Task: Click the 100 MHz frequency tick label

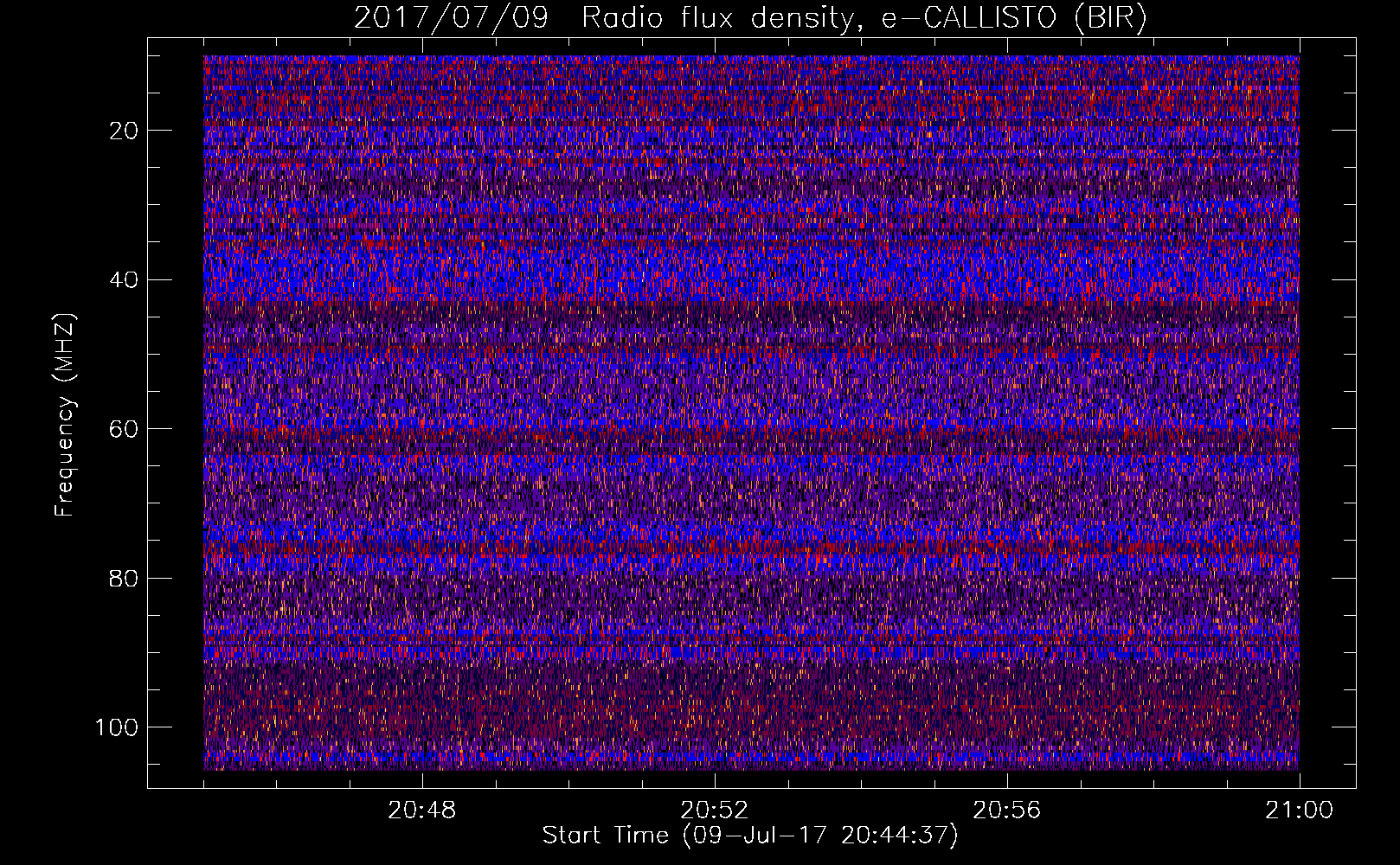Action: [x=117, y=727]
